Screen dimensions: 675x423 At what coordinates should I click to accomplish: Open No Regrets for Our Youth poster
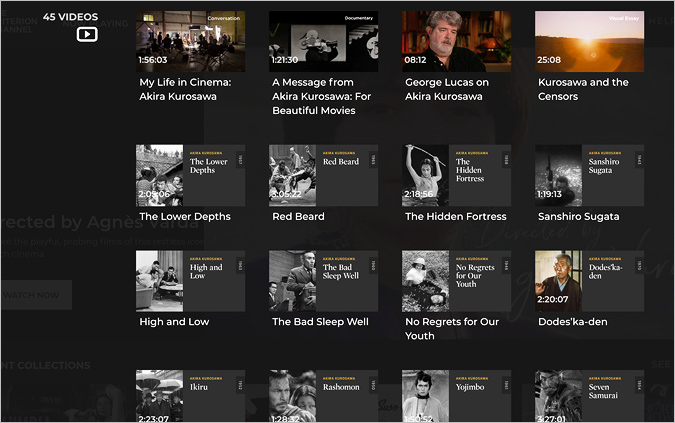[456, 281]
